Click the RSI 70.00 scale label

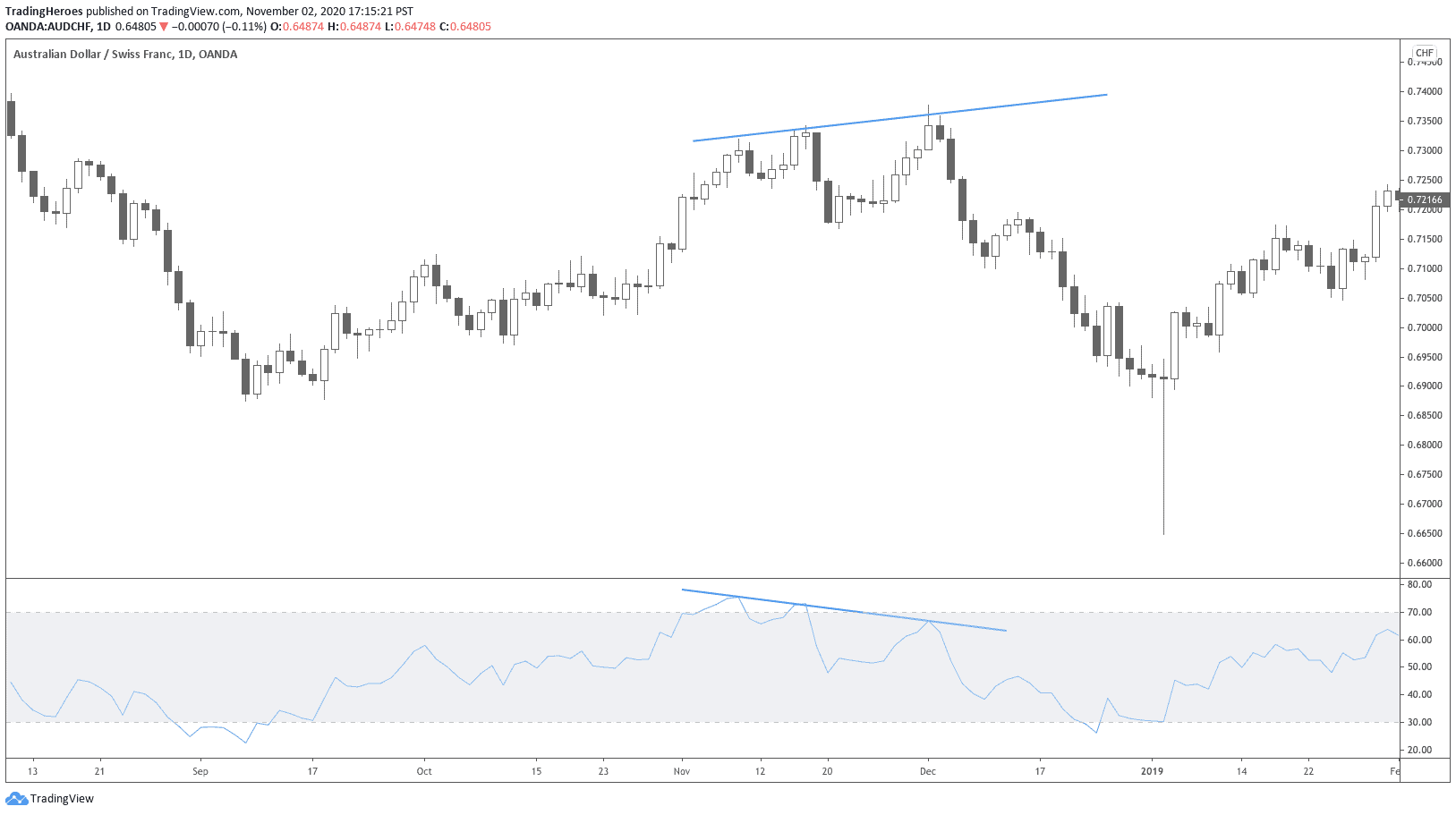click(1419, 612)
